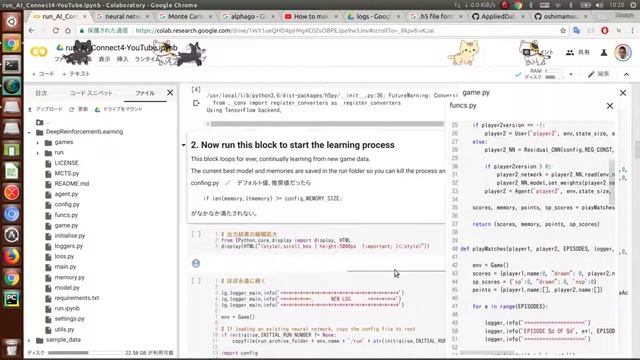The width and height of the screenshot is (640, 360).
Task: Open the Runtime menu
Action: pos(147,60)
